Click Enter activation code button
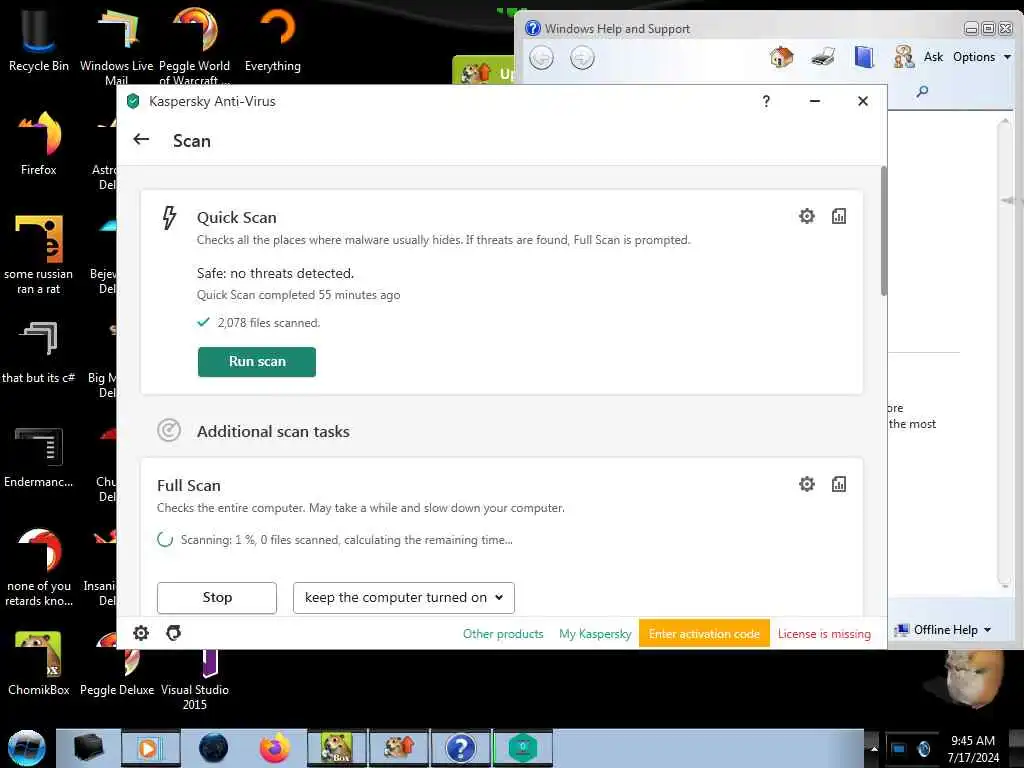The width and height of the screenshot is (1024, 768). (704, 633)
